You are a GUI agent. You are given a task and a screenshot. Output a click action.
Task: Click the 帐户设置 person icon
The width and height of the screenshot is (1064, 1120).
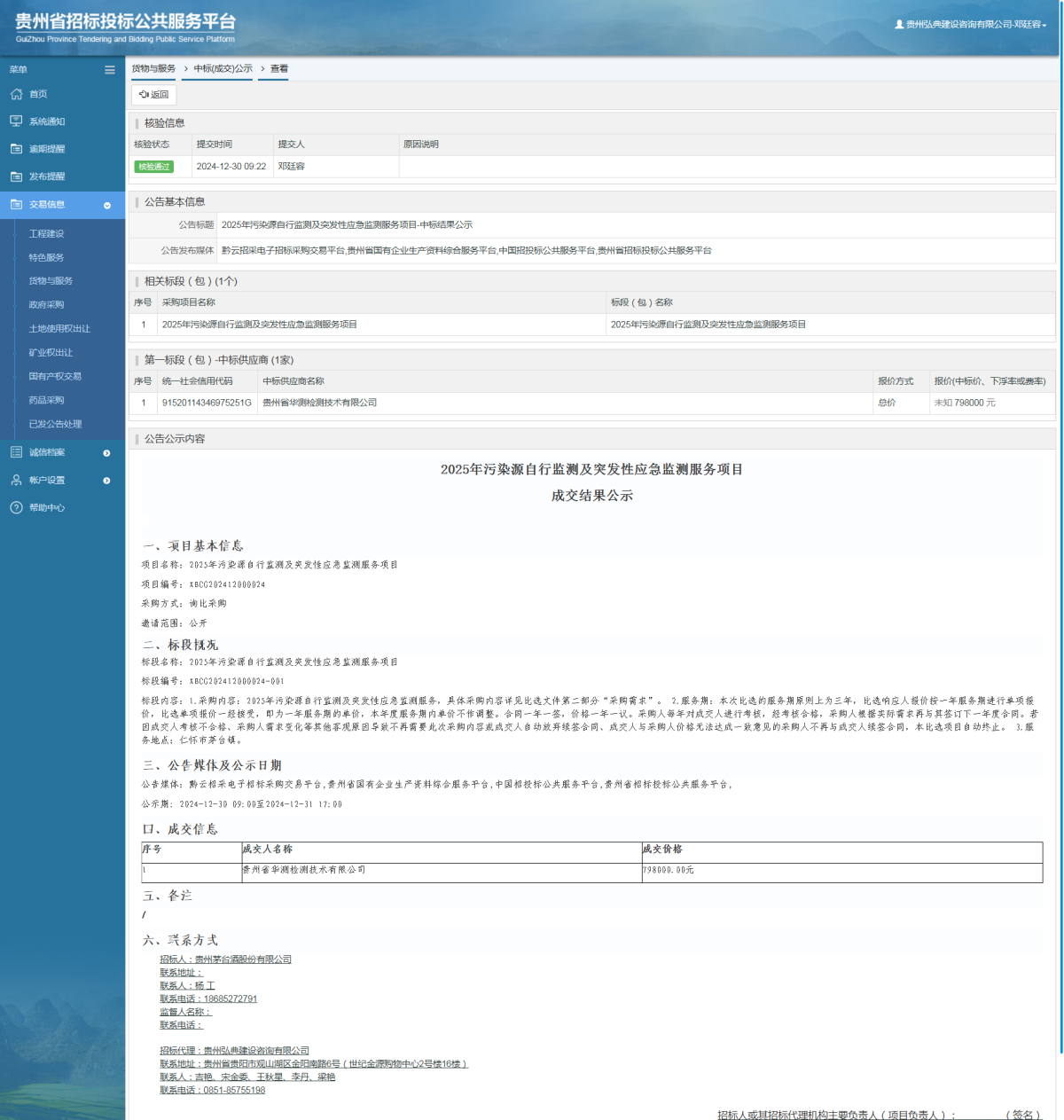point(16,480)
